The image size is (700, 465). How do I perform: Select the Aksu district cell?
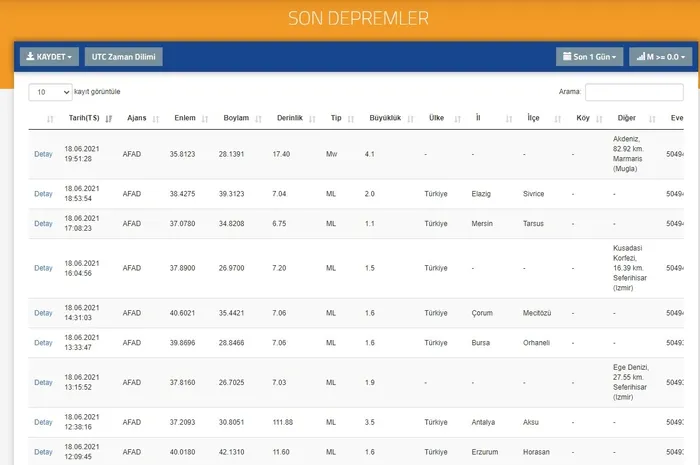tap(531, 422)
